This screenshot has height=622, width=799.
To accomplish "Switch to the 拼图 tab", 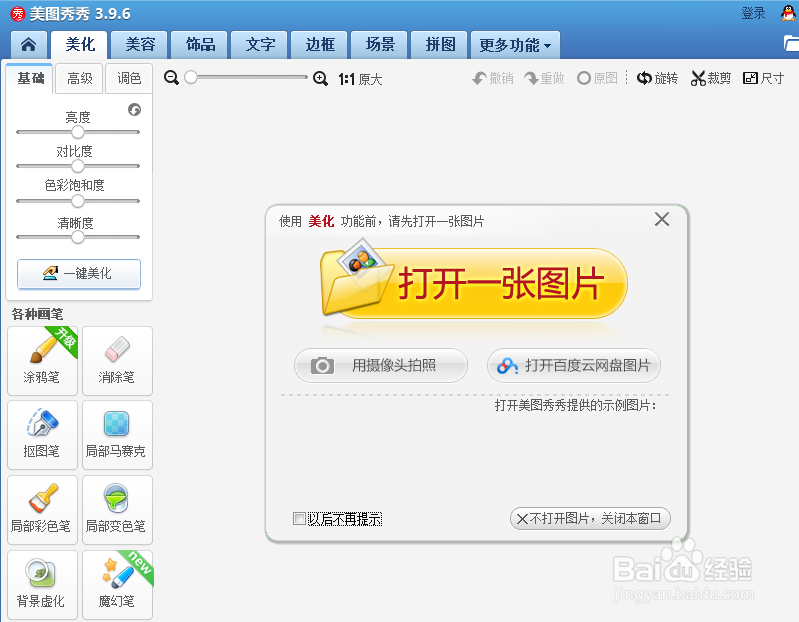I will point(440,45).
